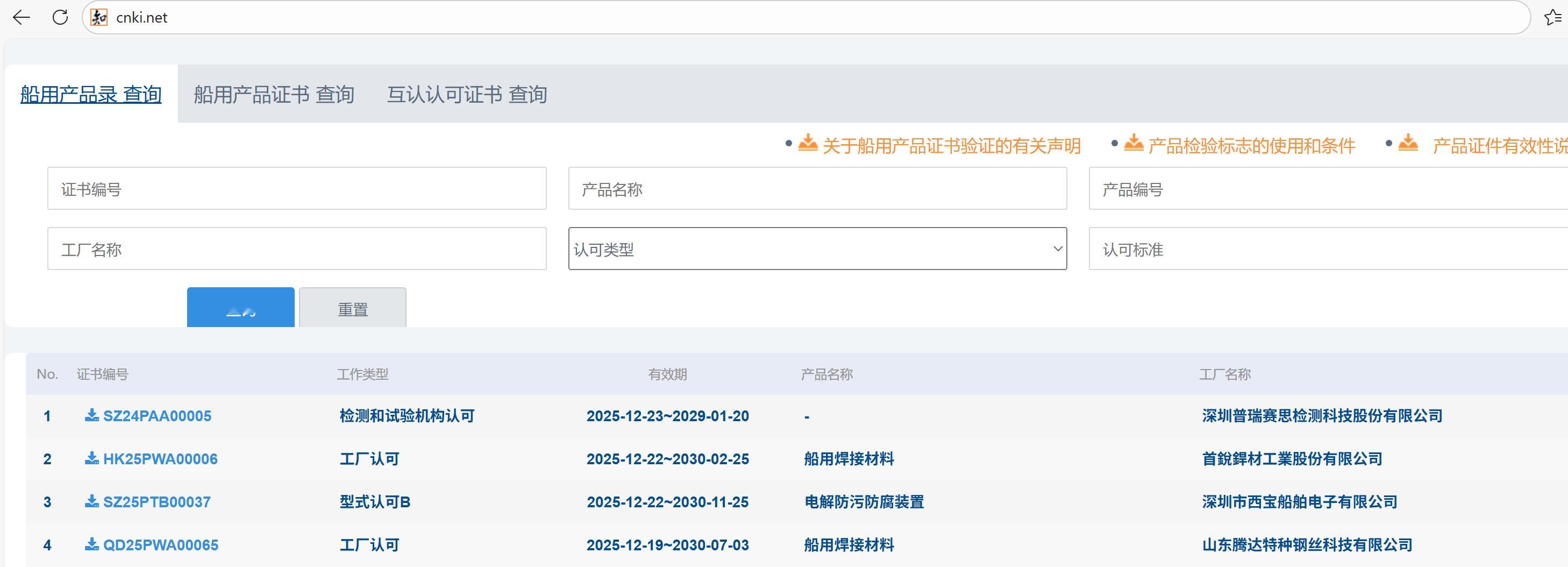The height and width of the screenshot is (567, 1568).
Task: Go back to the previous page
Action: [22, 18]
